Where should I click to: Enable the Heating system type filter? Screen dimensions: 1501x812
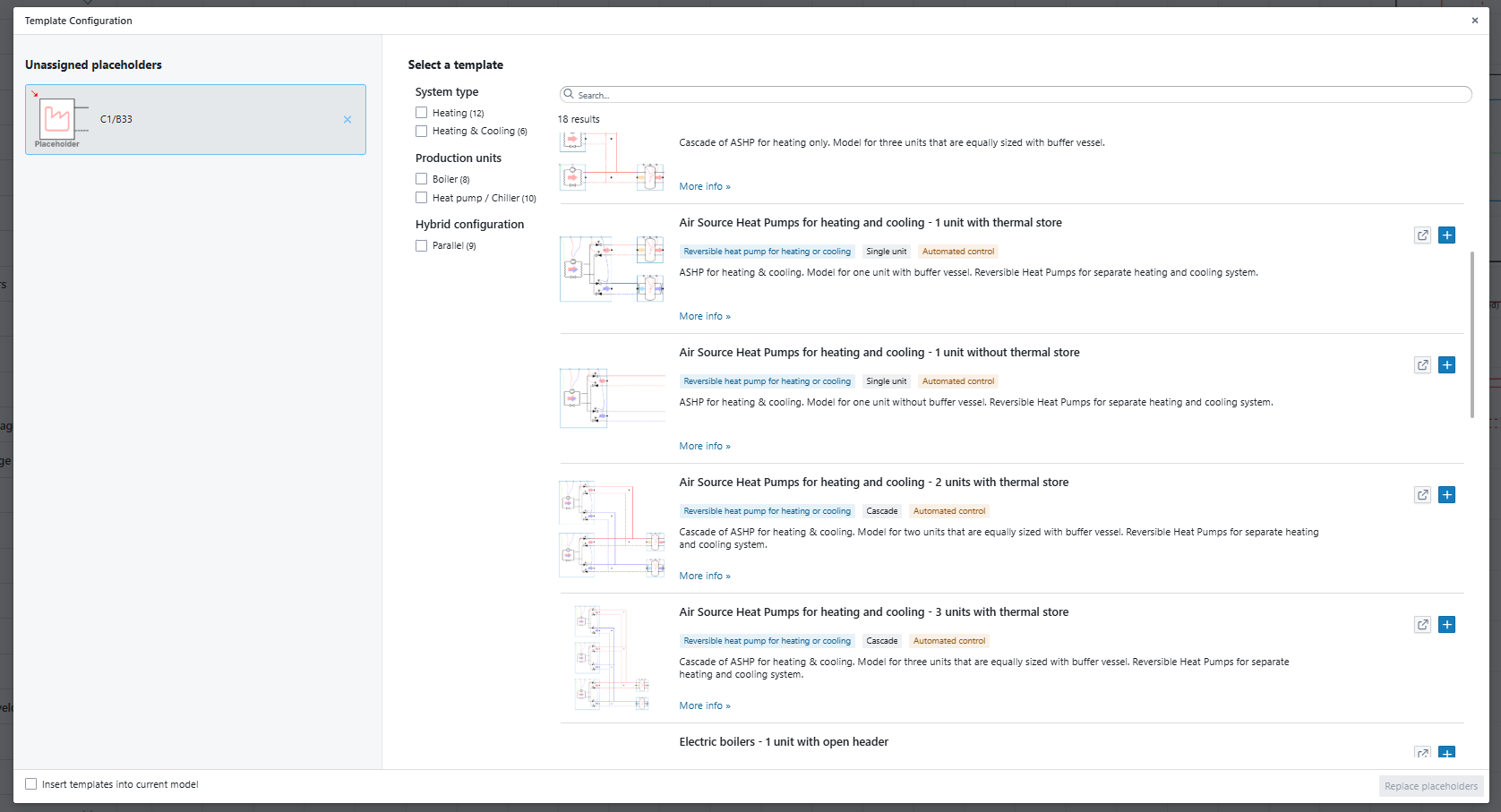[422, 113]
